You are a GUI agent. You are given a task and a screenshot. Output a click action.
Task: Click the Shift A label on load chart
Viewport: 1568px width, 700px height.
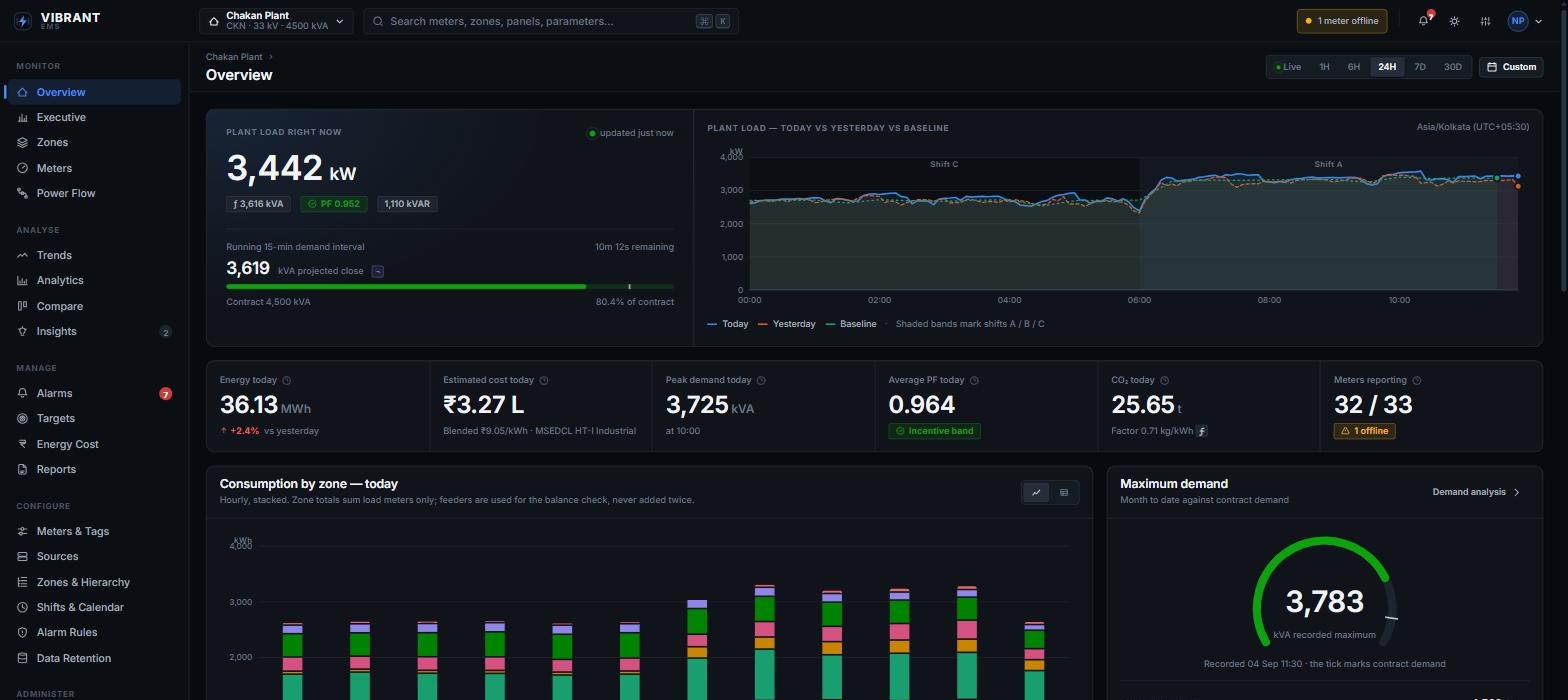click(1328, 164)
